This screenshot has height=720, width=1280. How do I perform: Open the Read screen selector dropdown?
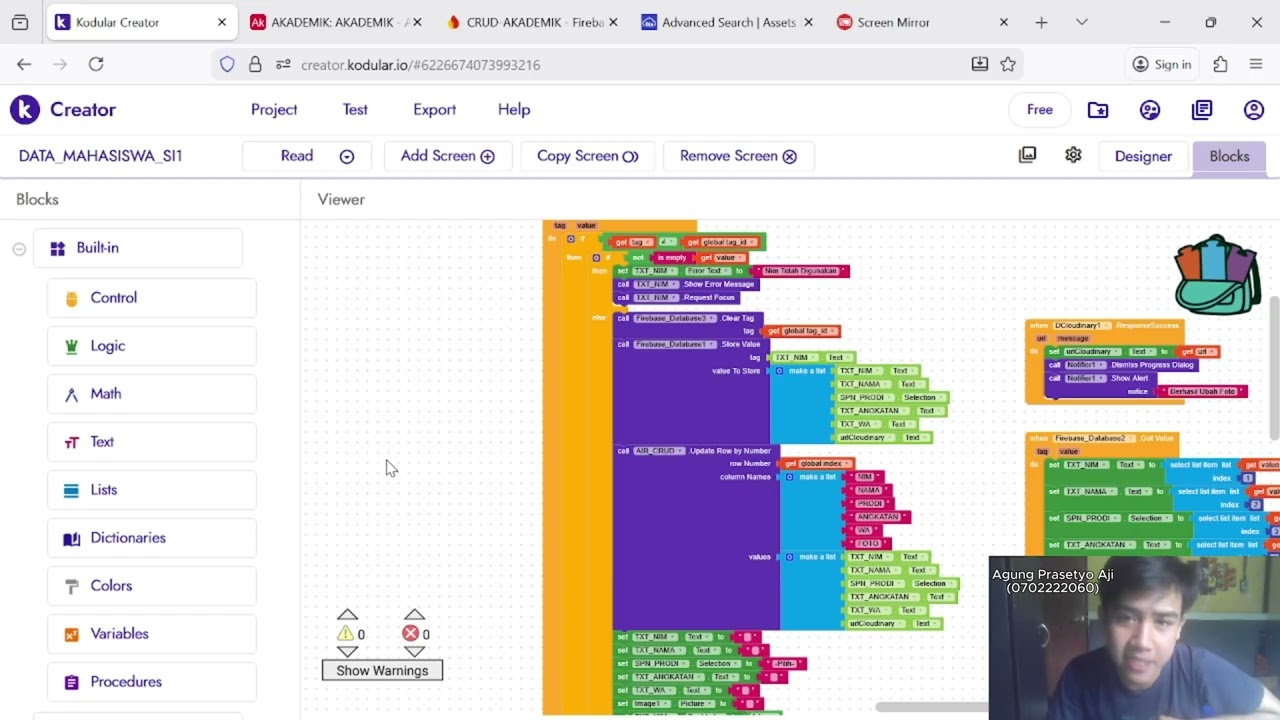click(x=307, y=156)
